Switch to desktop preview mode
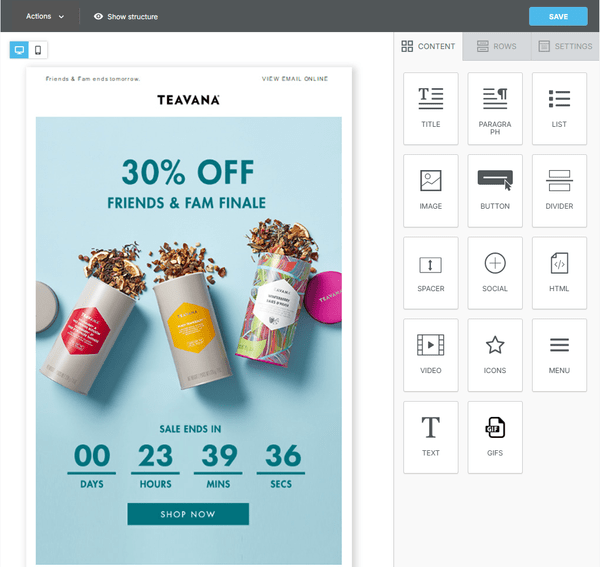The image size is (600, 567). click(19, 50)
